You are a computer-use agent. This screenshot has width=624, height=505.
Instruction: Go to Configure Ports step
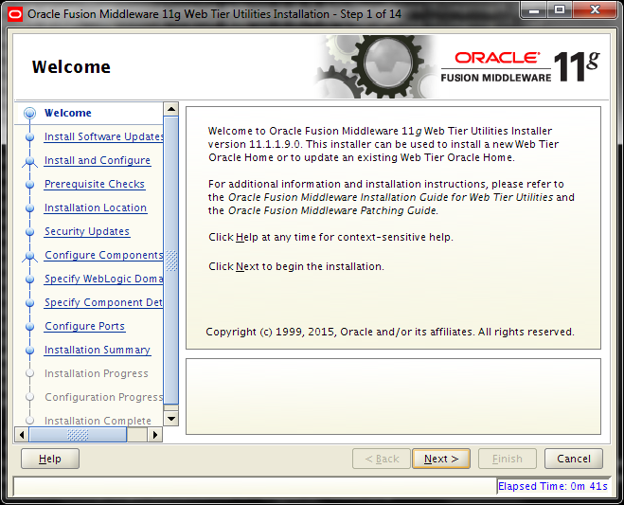pyautogui.click(x=85, y=326)
